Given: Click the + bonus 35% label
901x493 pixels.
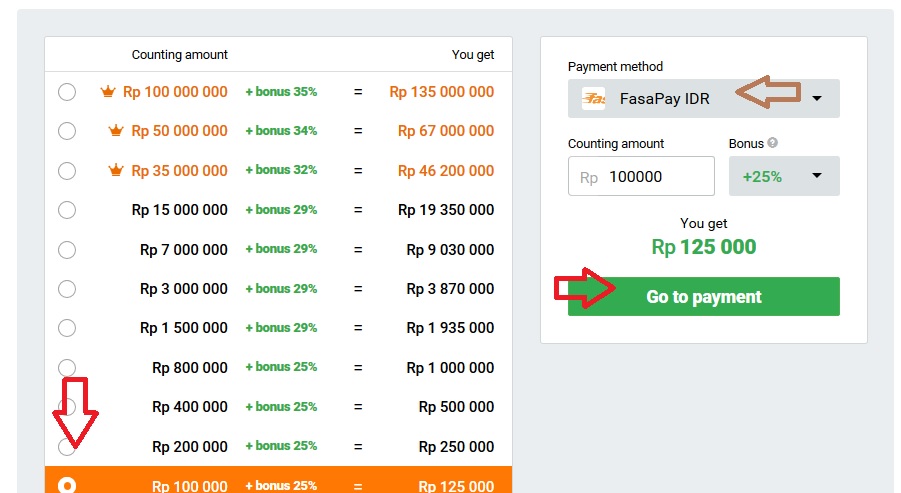Looking at the screenshot, I should (x=281, y=92).
